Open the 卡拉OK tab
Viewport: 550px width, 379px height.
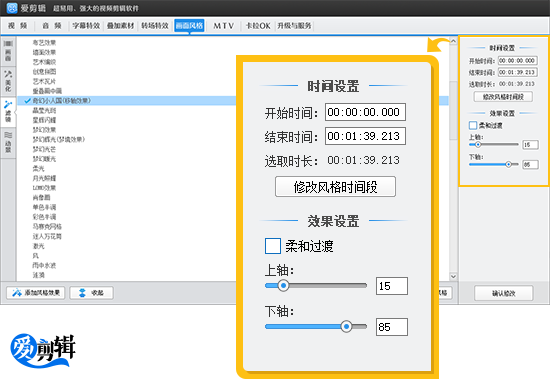point(258,26)
